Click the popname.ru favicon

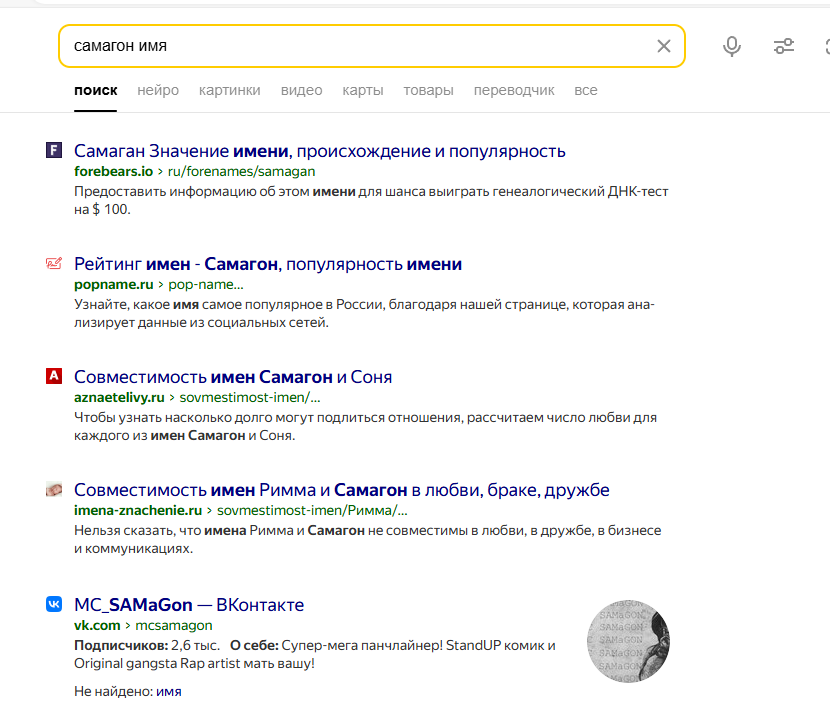click(x=54, y=263)
